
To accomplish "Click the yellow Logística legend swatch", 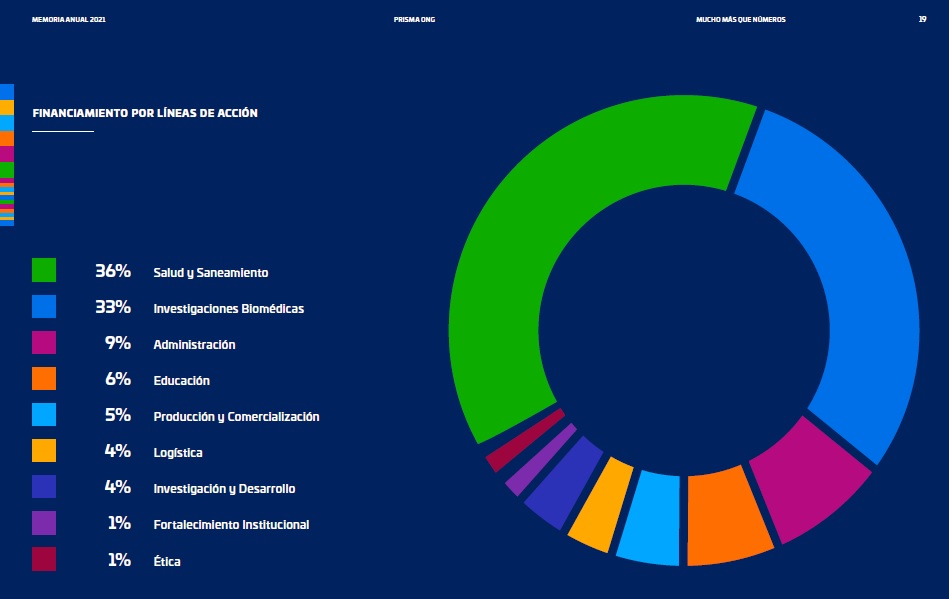I will (x=44, y=451).
